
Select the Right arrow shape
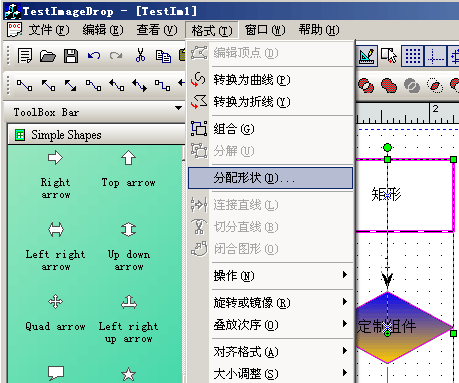click(55, 175)
